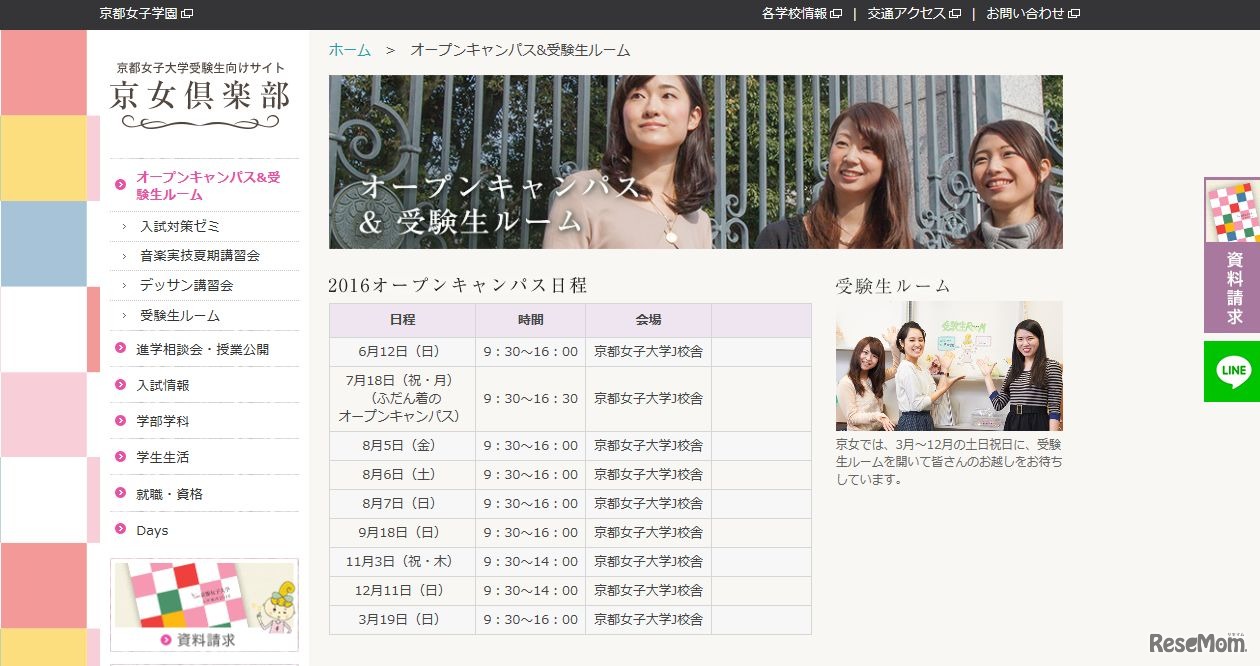Click the LINE icon on the right edge
The height and width of the screenshot is (666, 1260).
click(1232, 371)
